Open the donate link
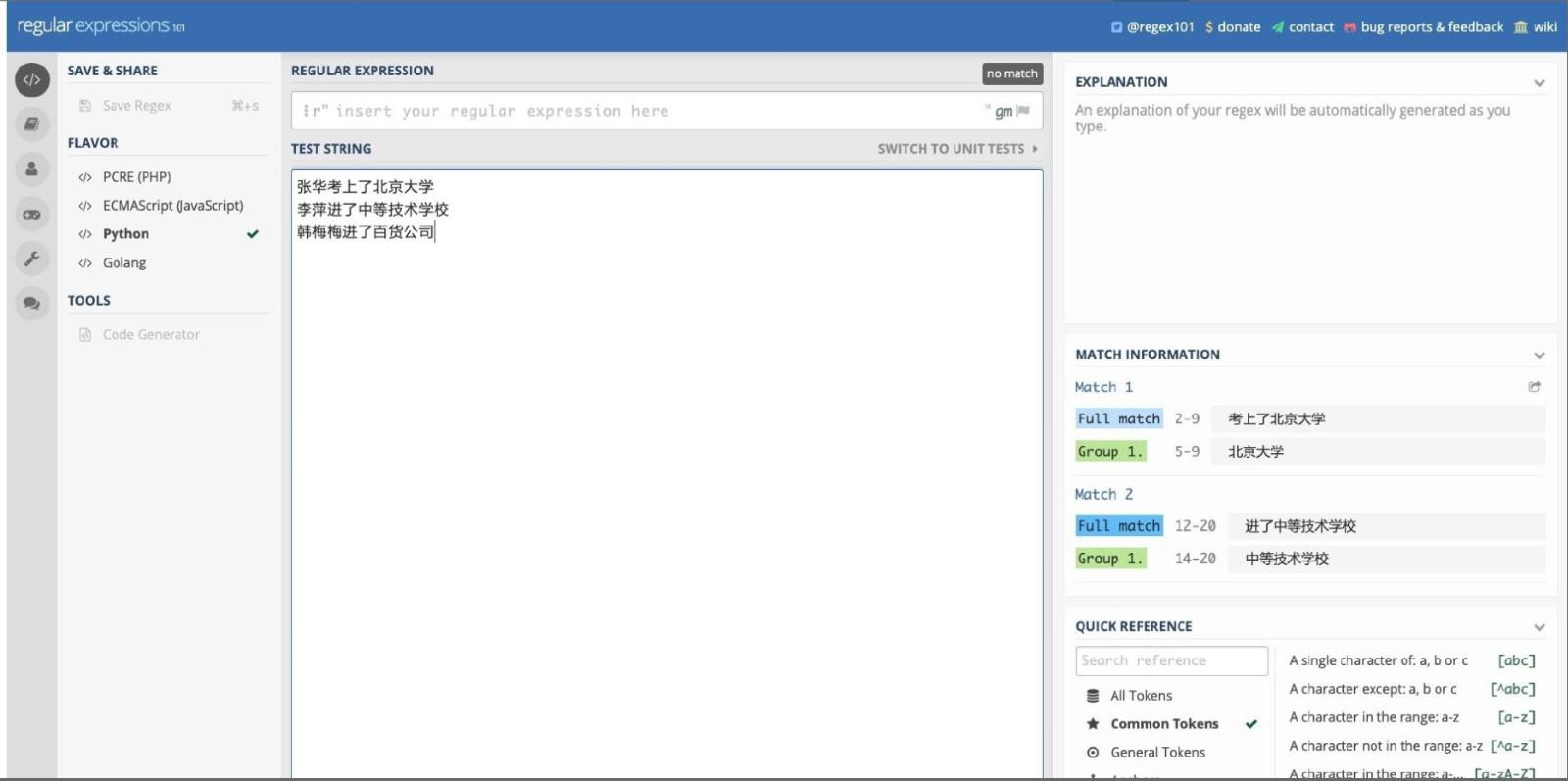 [x=1233, y=27]
